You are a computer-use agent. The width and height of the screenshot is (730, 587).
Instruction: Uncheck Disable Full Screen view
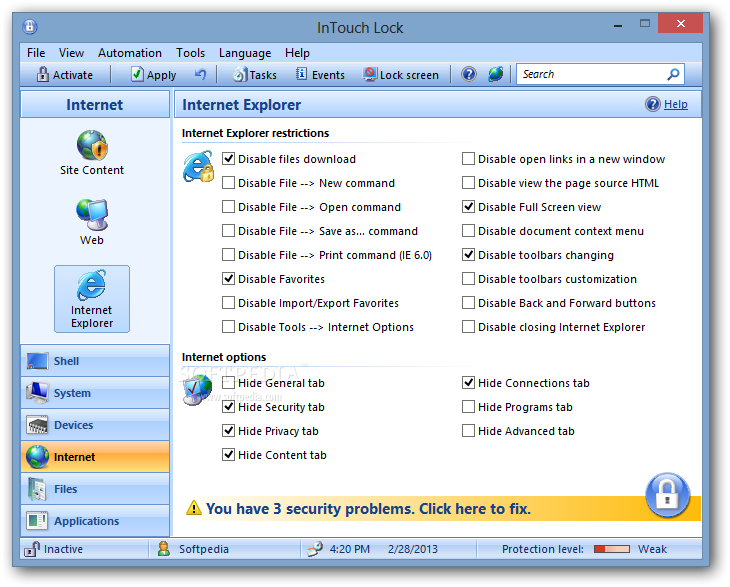click(468, 207)
